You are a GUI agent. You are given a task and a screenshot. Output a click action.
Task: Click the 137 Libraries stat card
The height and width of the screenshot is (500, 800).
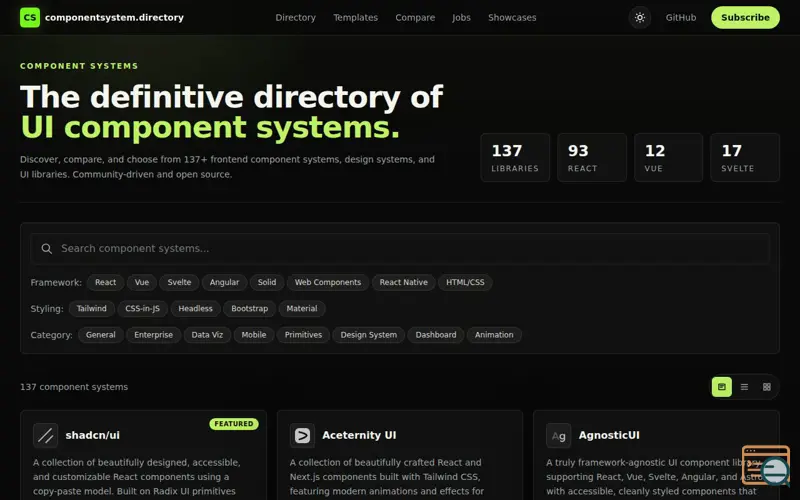[x=515, y=158]
